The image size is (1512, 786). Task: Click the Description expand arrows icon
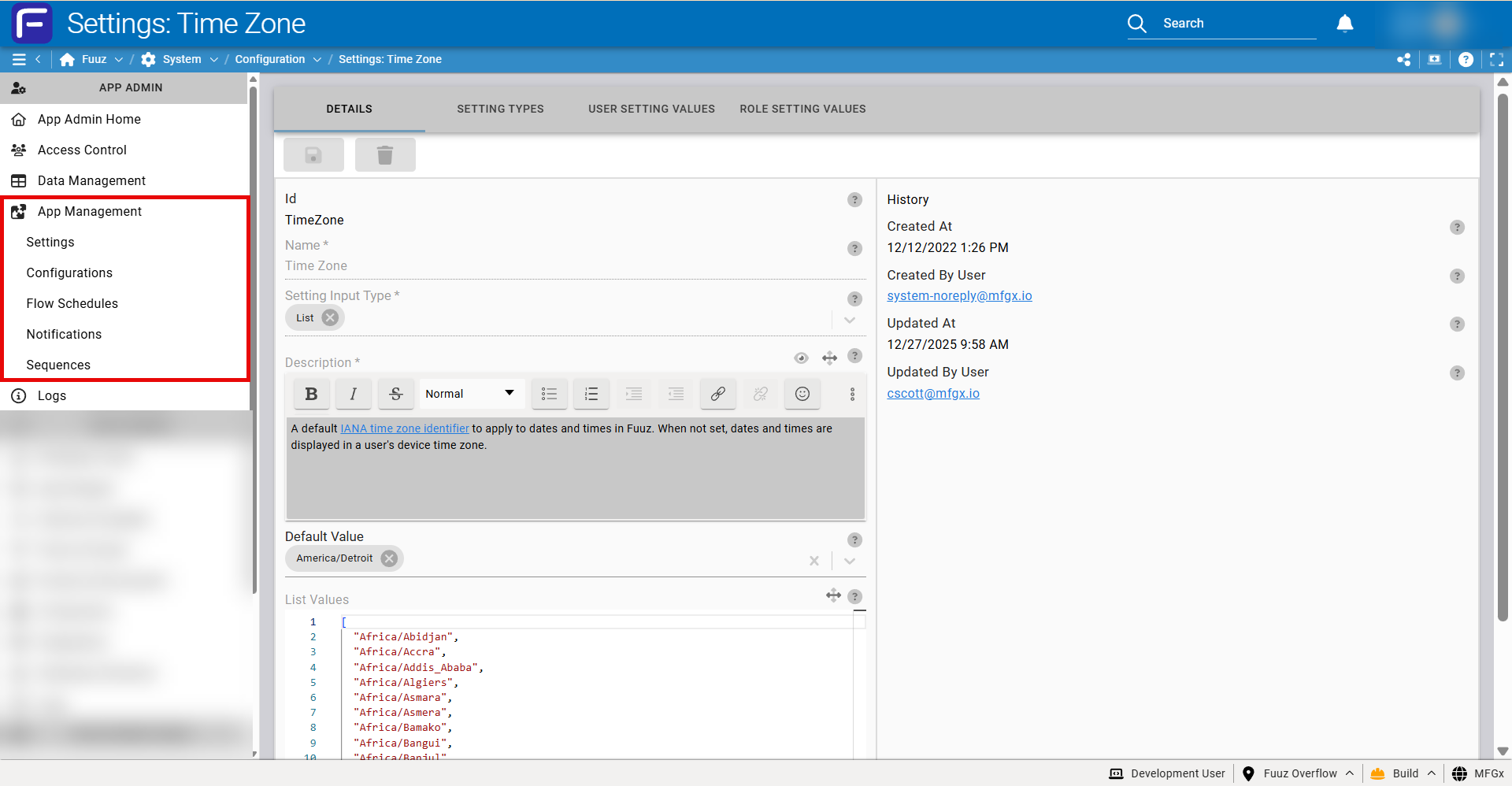point(829,358)
